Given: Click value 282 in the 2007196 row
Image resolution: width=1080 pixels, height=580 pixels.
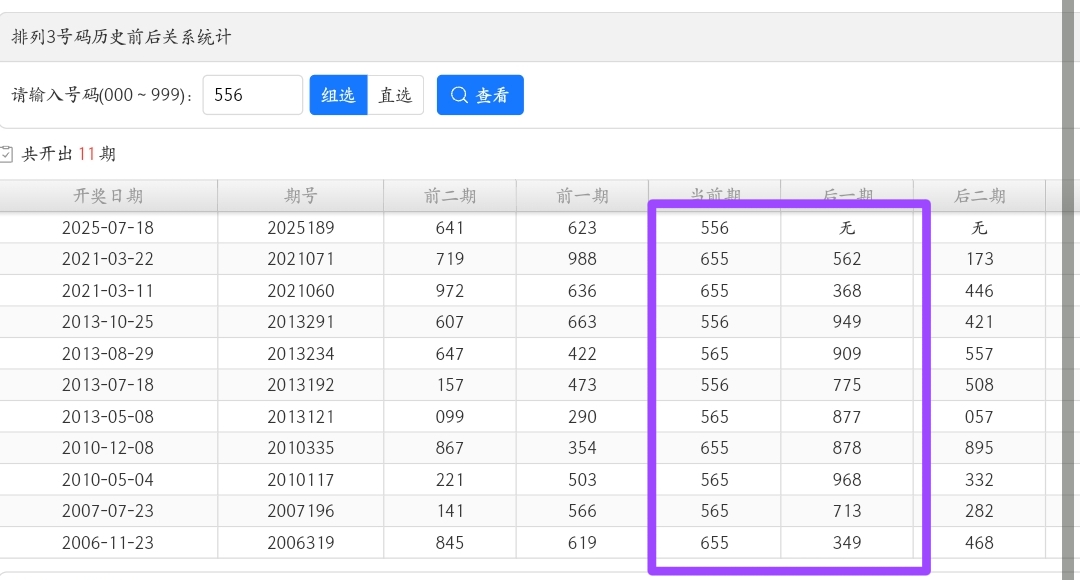Looking at the screenshot, I should (x=979, y=510).
